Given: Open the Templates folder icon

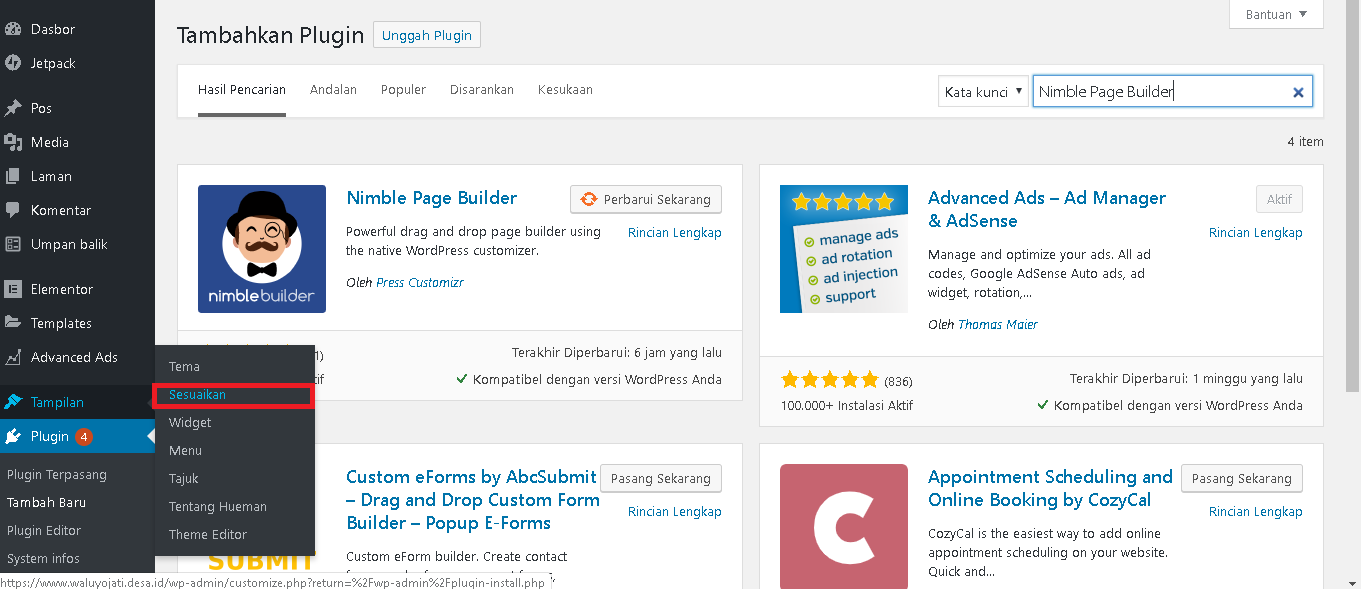Looking at the screenshot, I should [x=13, y=323].
